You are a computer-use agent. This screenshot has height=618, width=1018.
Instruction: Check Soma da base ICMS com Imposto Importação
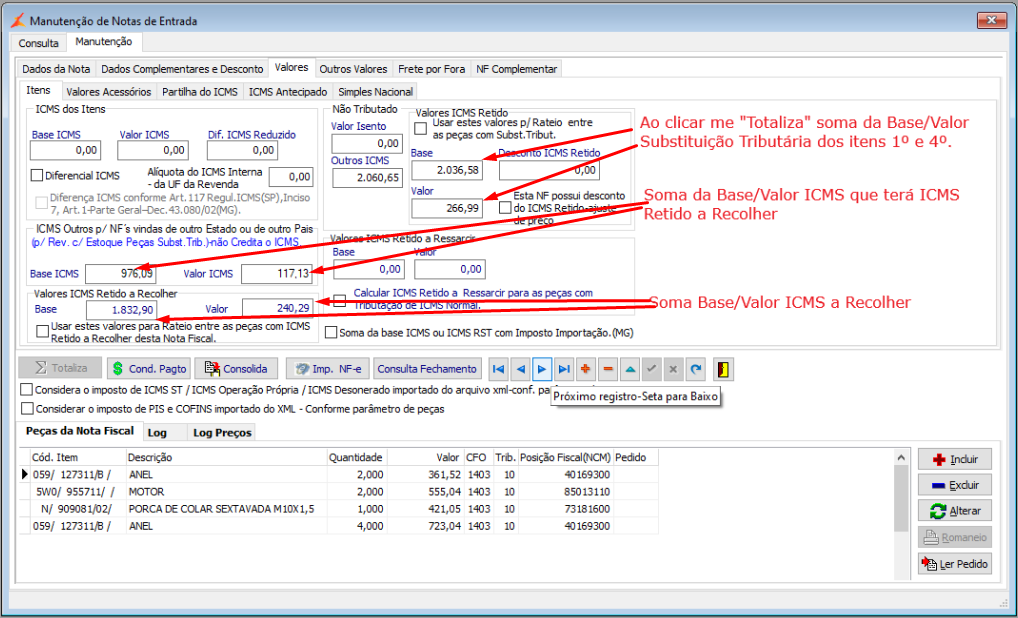(x=331, y=332)
